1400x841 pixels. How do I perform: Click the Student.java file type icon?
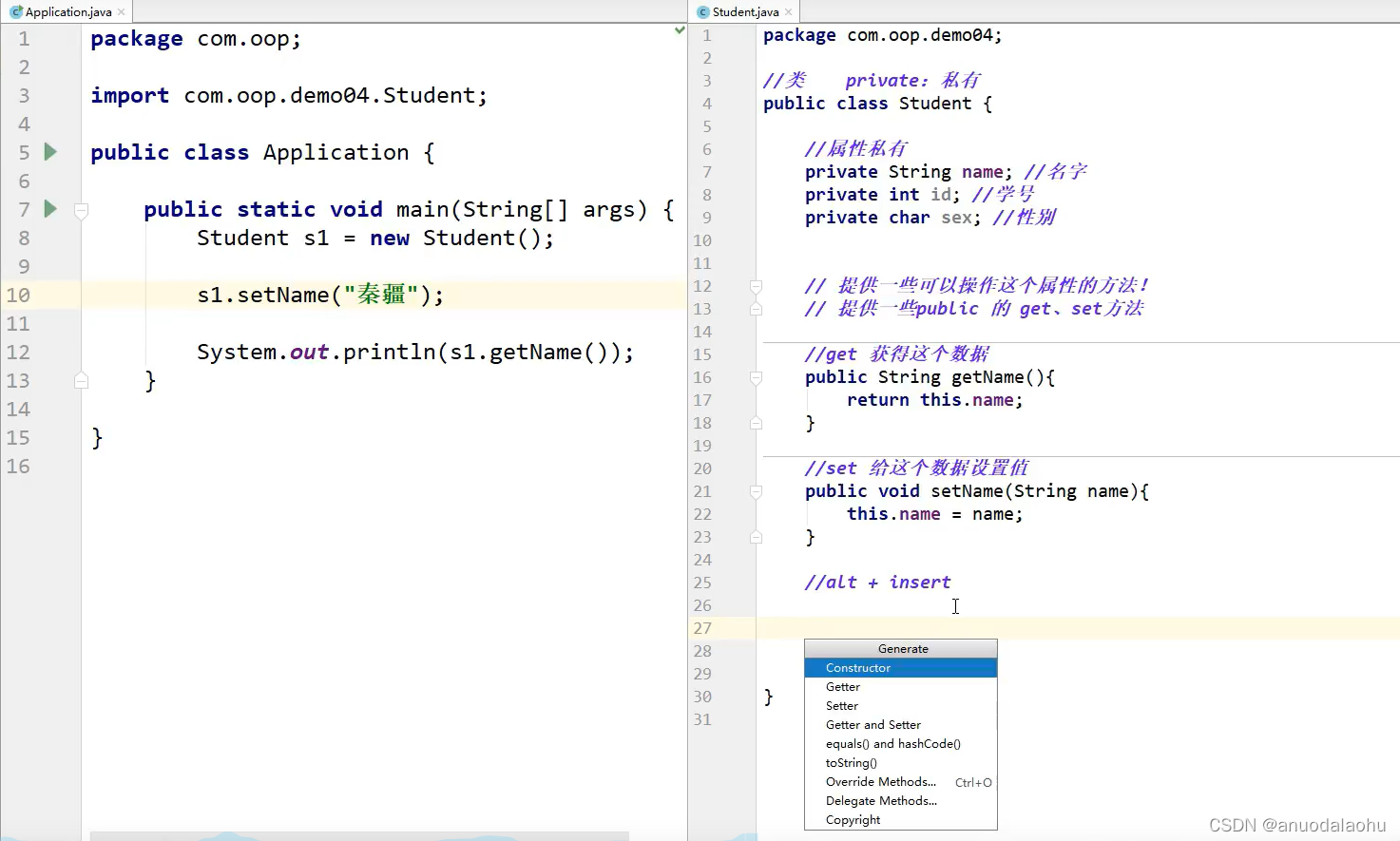coord(703,11)
